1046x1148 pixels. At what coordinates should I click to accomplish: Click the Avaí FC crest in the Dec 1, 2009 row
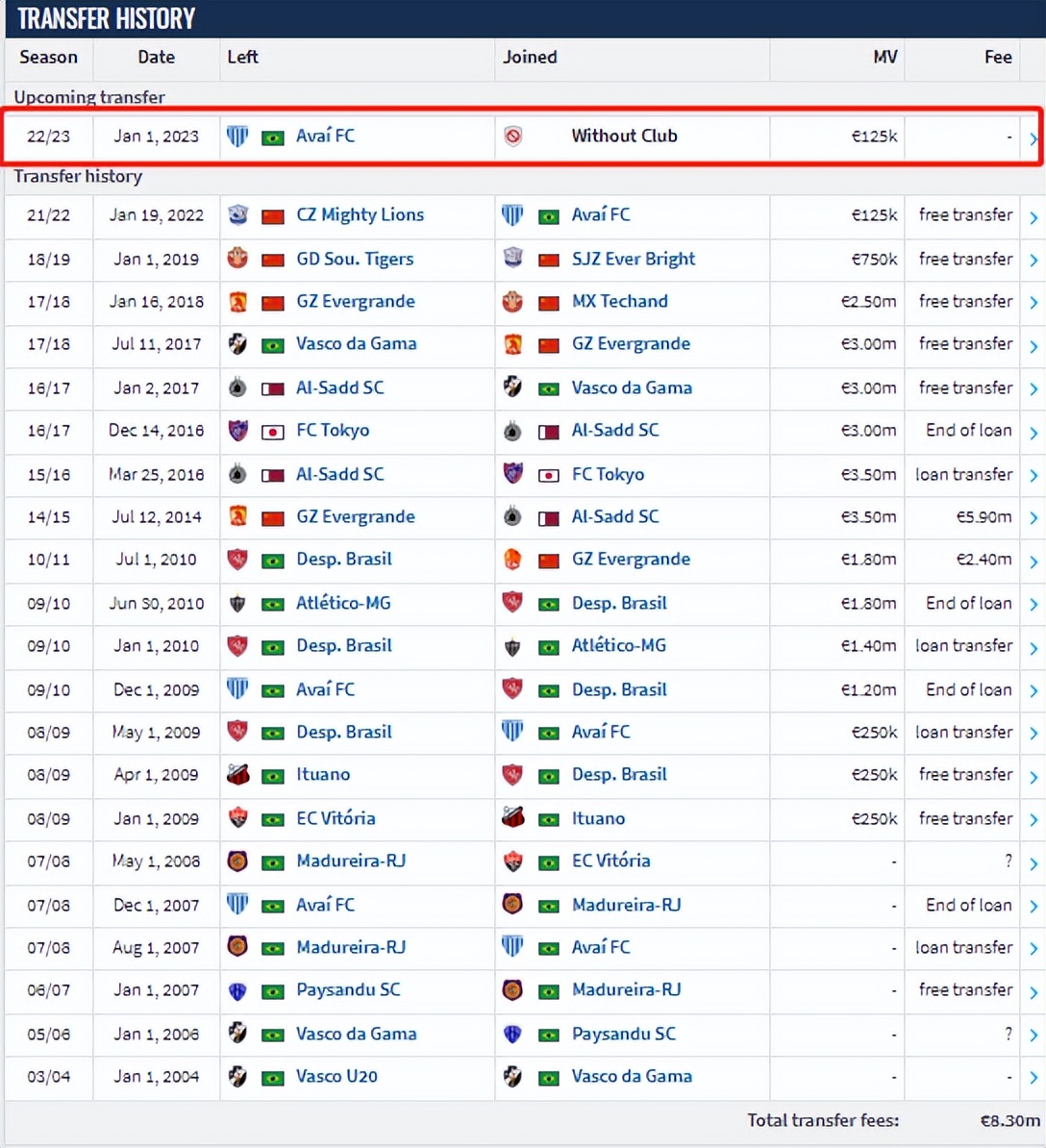(237, 689)
